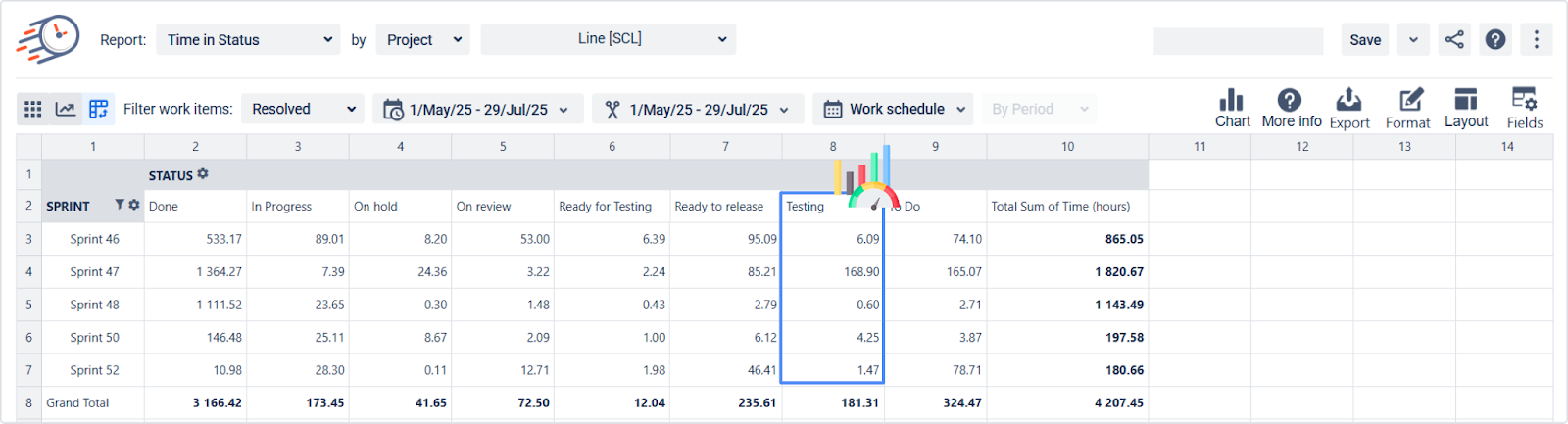
Task: Click the In Progress value 28.30
Action: [298, 370]
